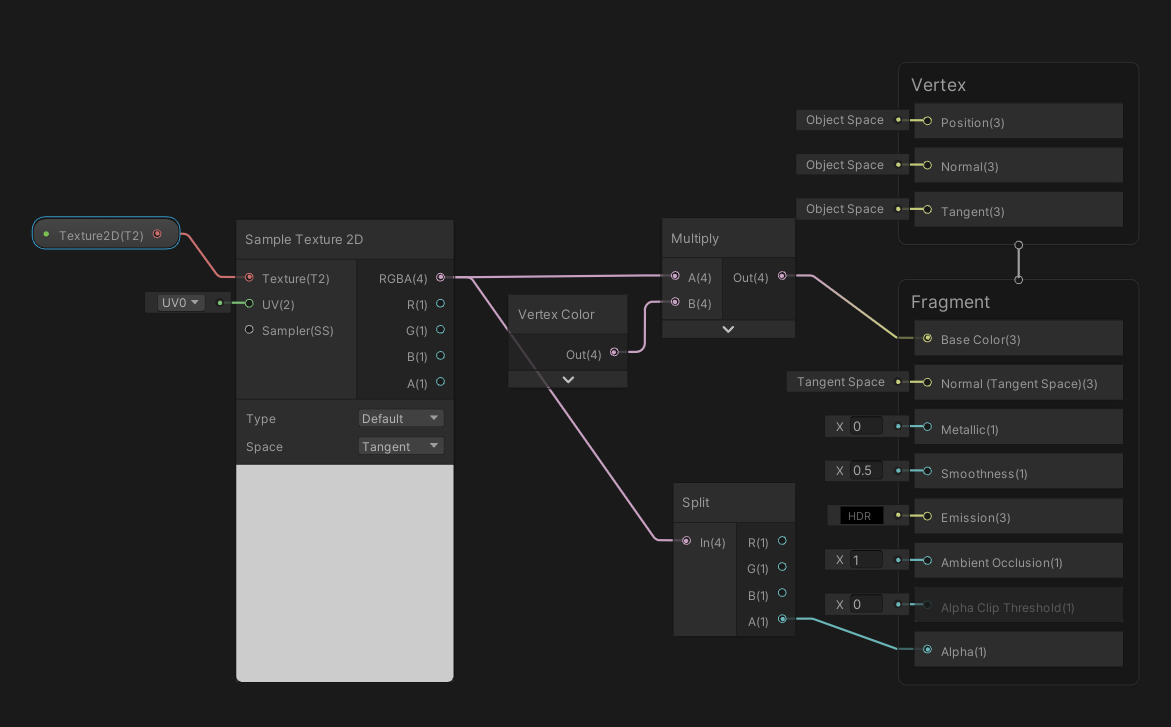
Task: Click the Normal(3) port in Vertex
Action: click(x=927, y=166)
